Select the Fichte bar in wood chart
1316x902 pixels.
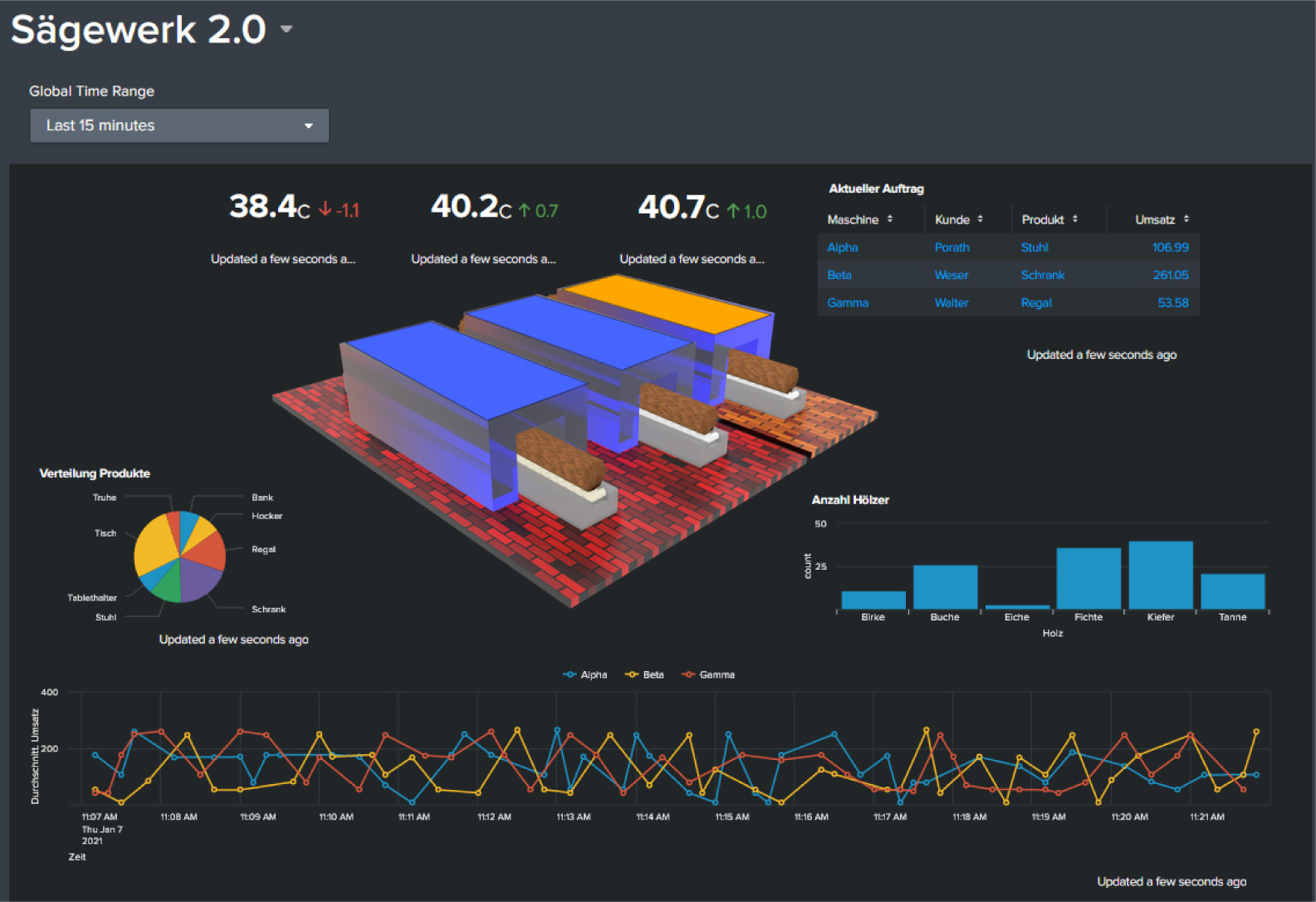[x=1088, y=578]
